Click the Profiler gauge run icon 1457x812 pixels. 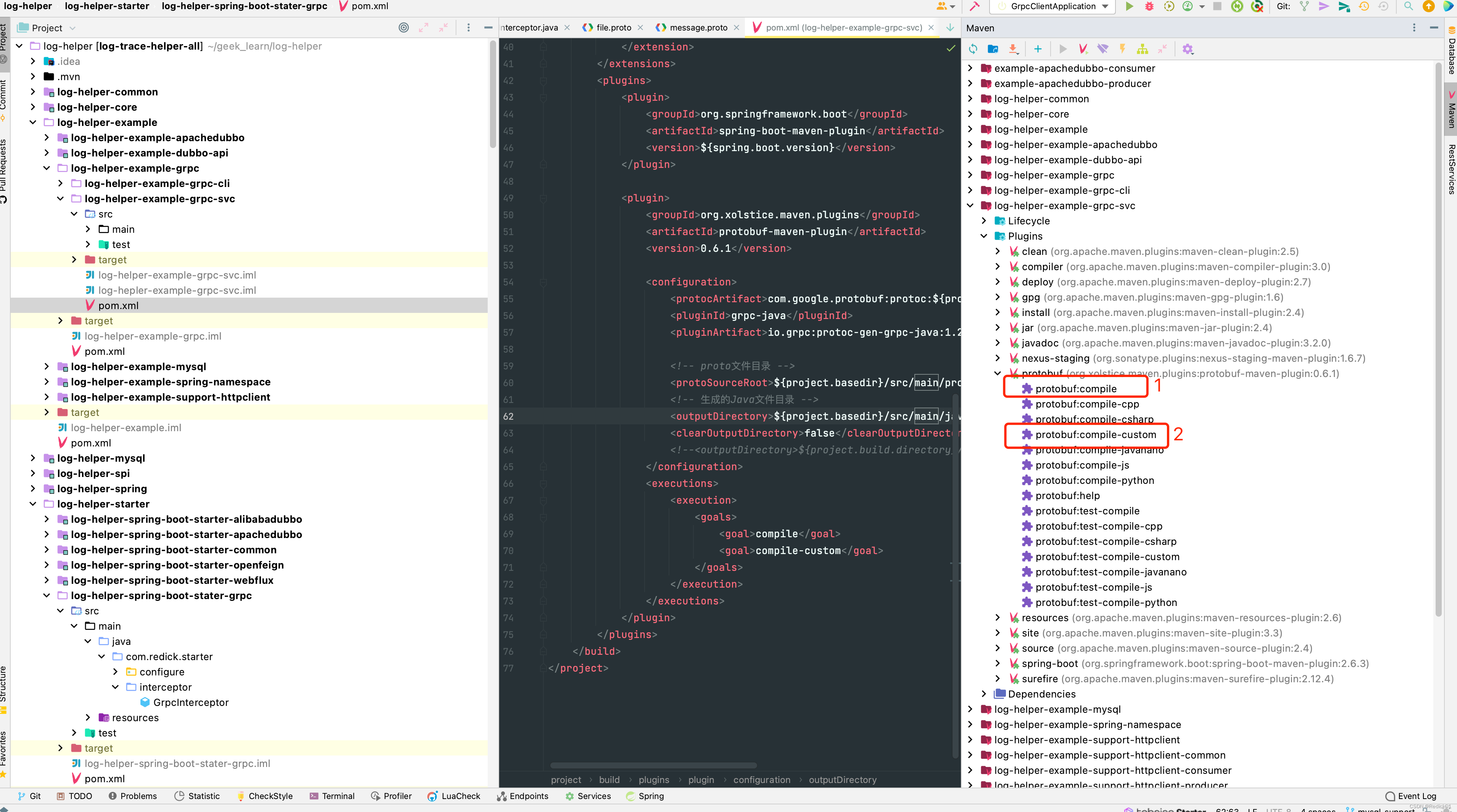1188,6
